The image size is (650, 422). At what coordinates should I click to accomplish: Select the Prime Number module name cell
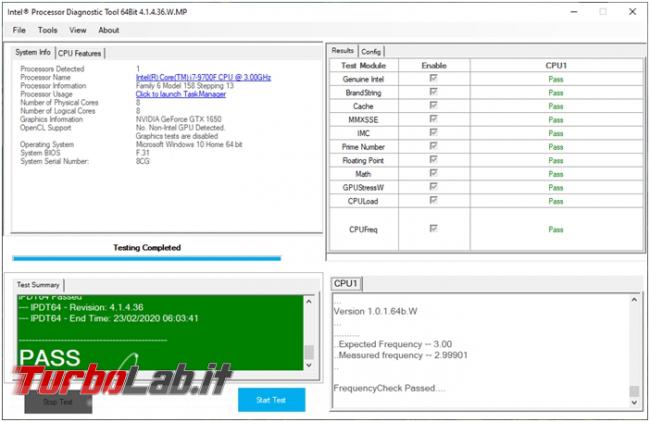(x=364, y=147)
